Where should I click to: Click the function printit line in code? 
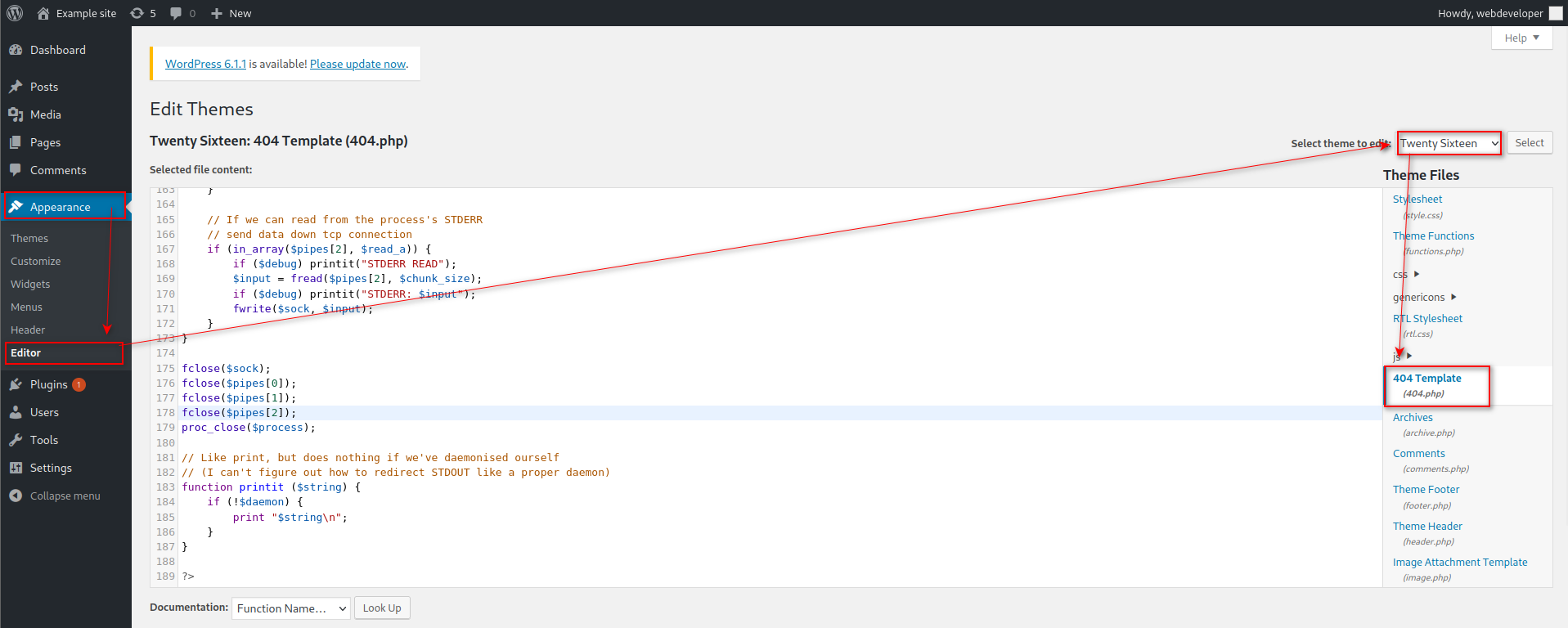(271, 487)
